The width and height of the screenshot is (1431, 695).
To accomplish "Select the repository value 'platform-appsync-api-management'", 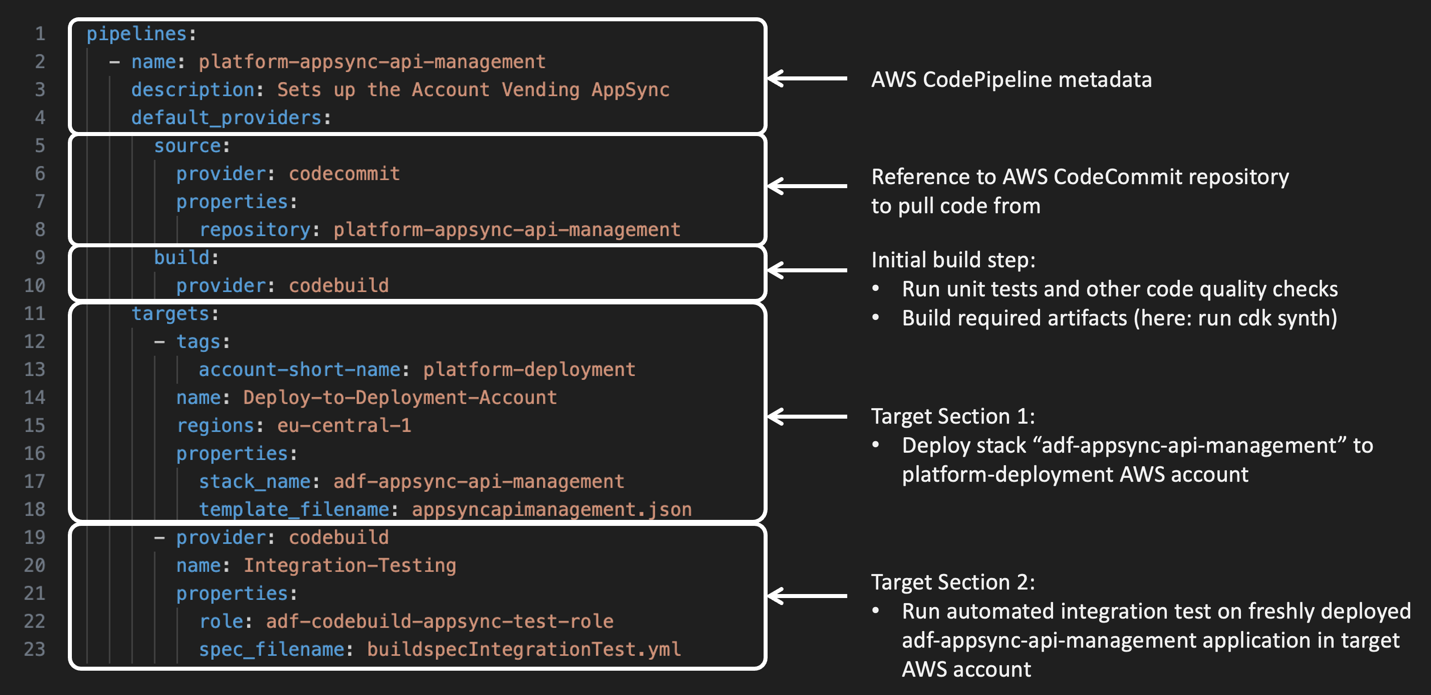I will [507, 230].
